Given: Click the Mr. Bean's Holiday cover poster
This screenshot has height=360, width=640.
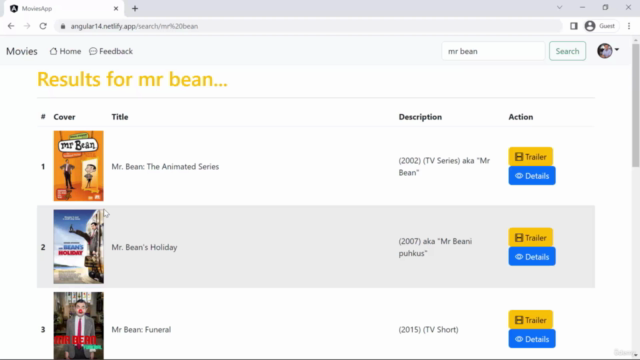Looking at the screenshot, I should (x=78, y=247).
